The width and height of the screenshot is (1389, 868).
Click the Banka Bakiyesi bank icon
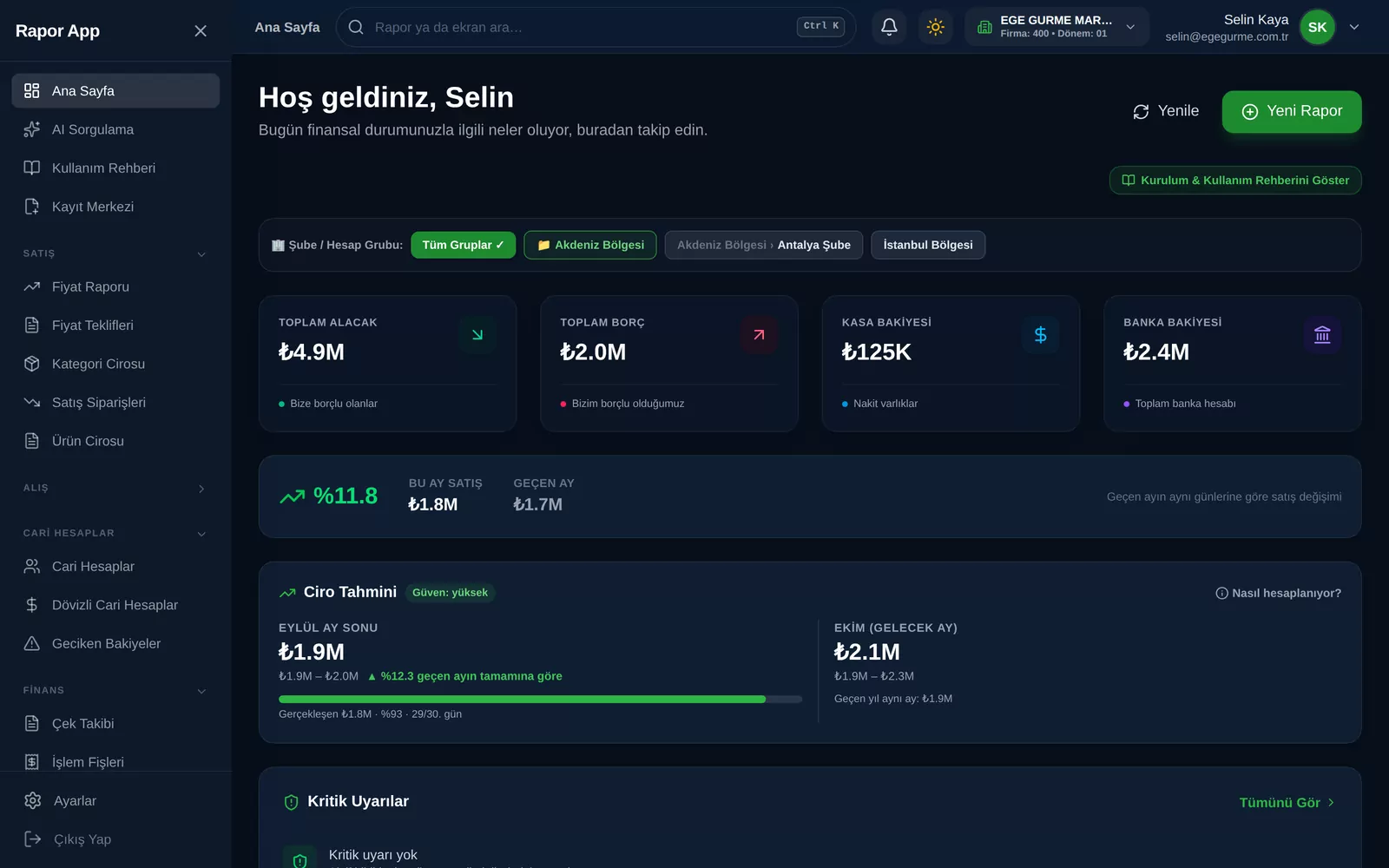1322,335
